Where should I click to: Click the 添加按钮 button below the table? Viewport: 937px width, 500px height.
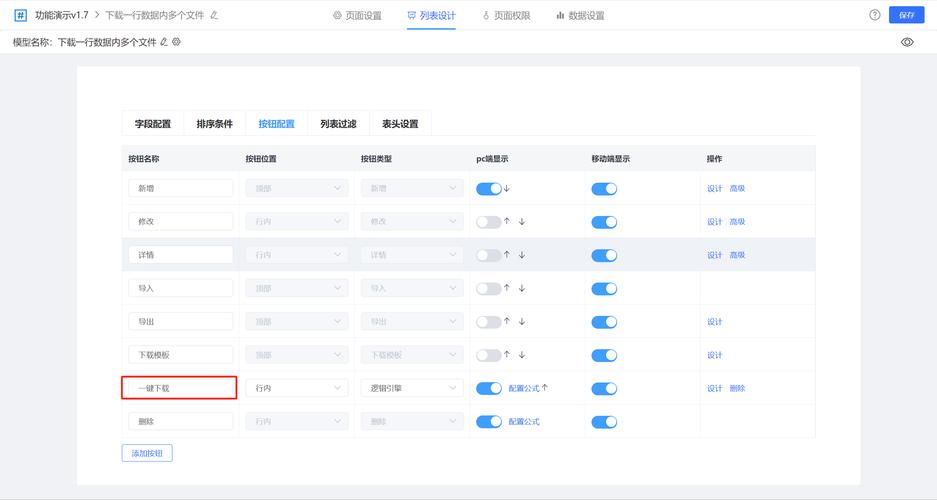point(147,453)
